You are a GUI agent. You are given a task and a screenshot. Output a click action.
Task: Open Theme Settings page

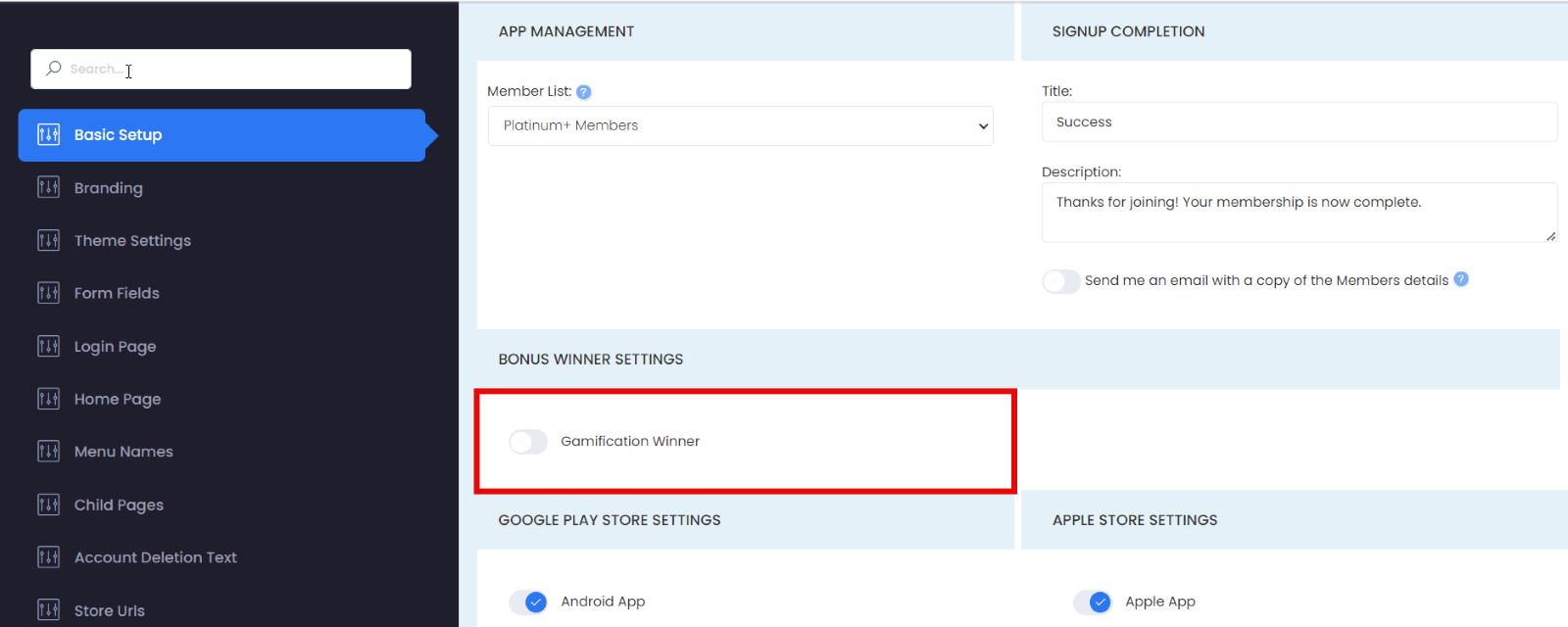[x=132, y=241]
